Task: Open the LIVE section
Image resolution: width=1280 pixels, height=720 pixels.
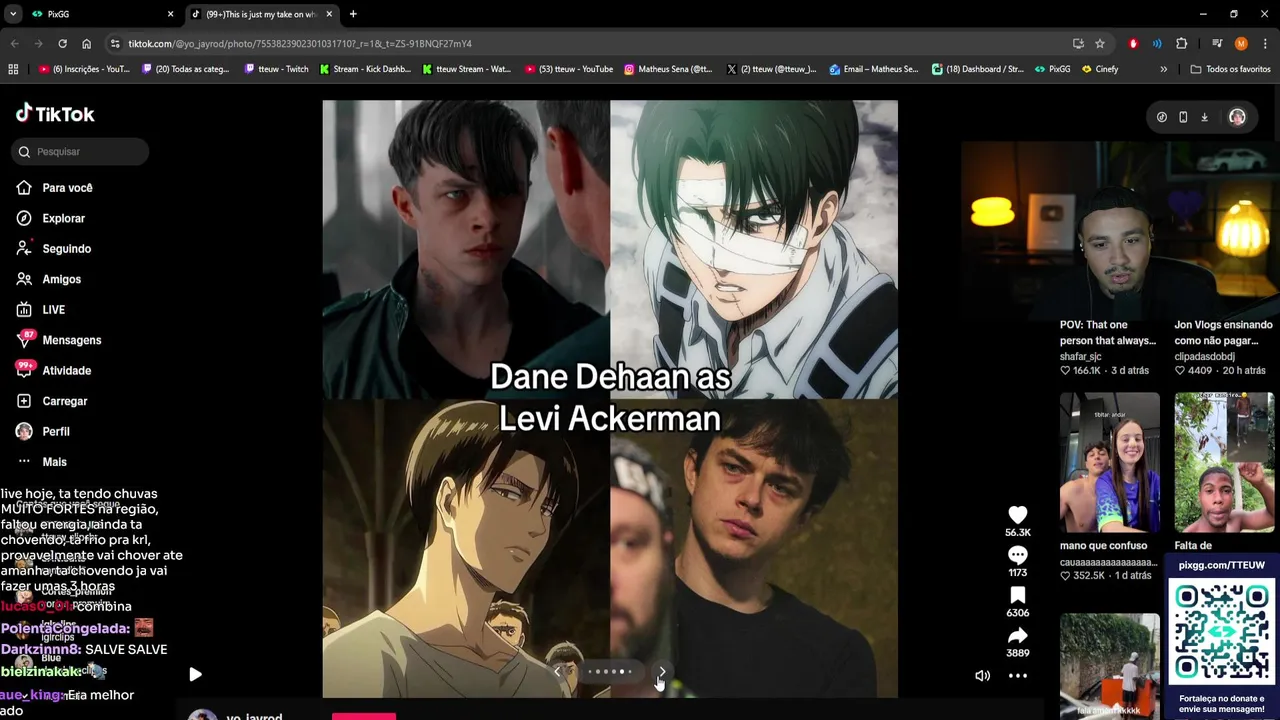Action: (x=53, y=310)
